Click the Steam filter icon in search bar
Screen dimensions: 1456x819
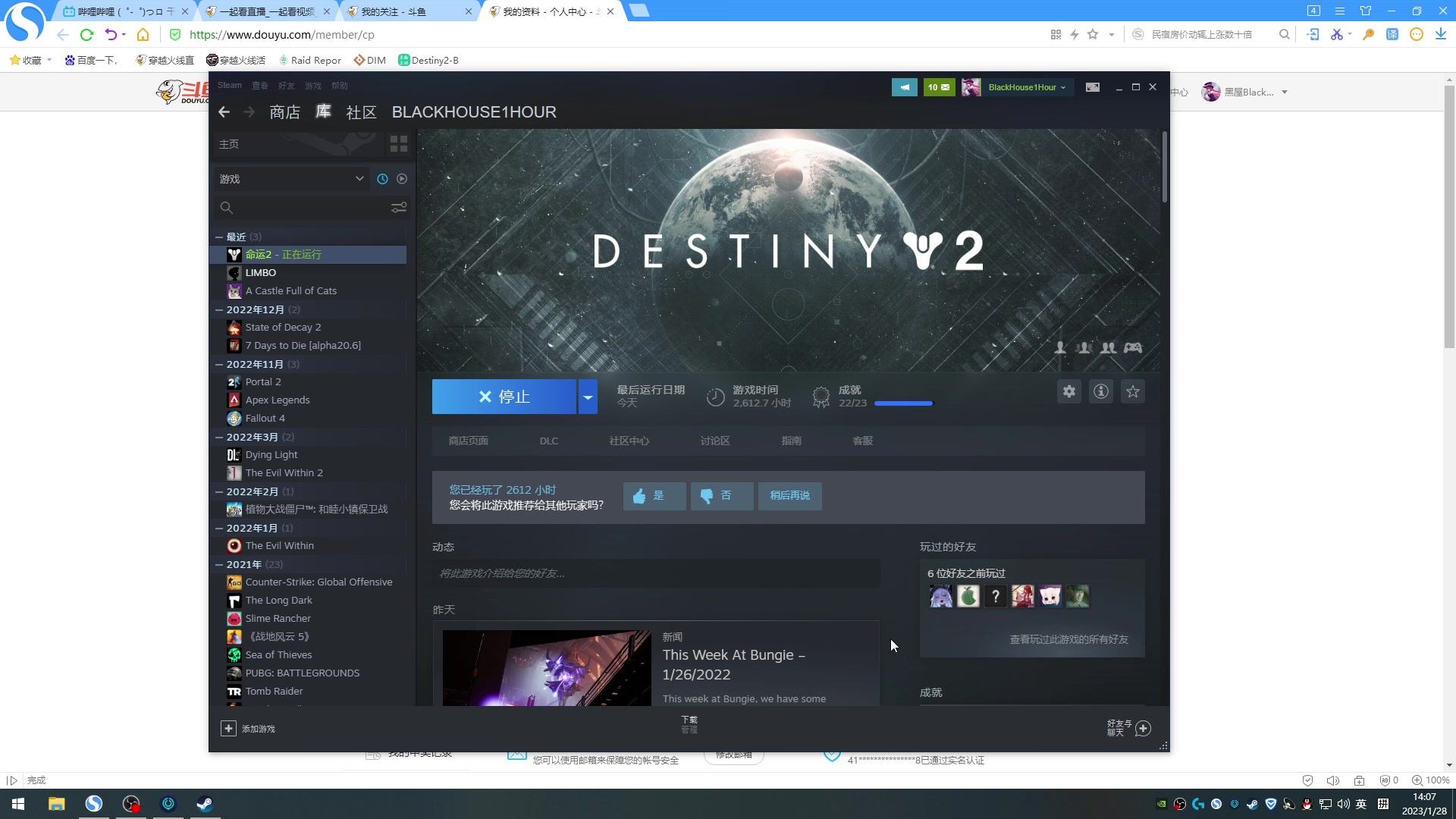(399, 207)
